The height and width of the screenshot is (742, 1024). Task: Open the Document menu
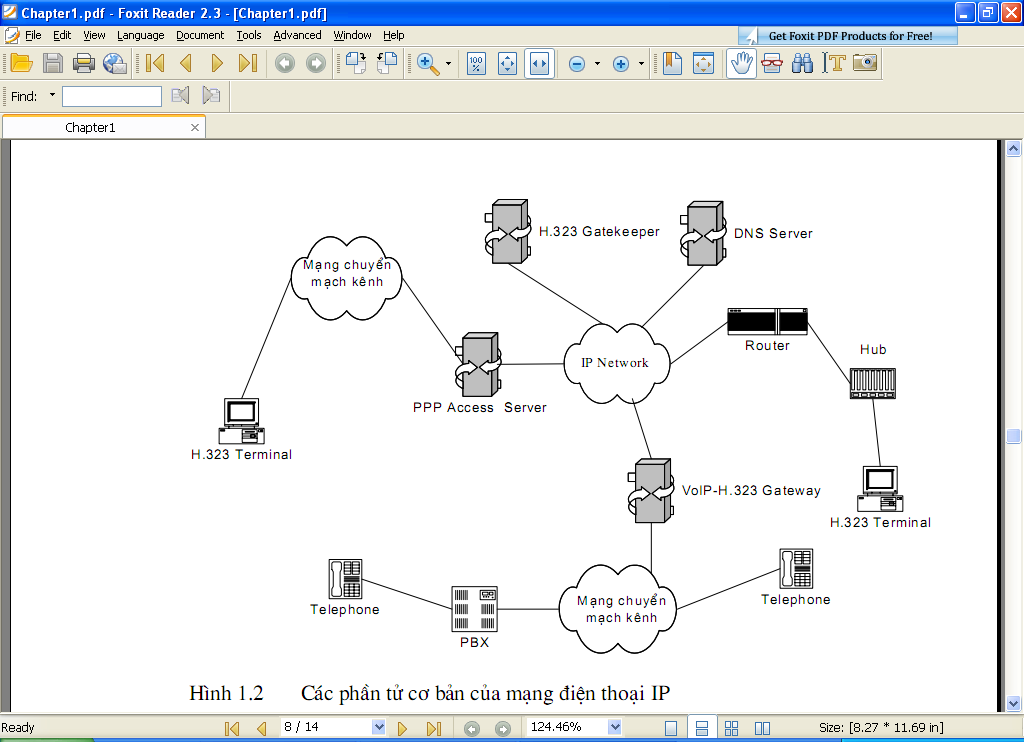(x=200, y=35)
